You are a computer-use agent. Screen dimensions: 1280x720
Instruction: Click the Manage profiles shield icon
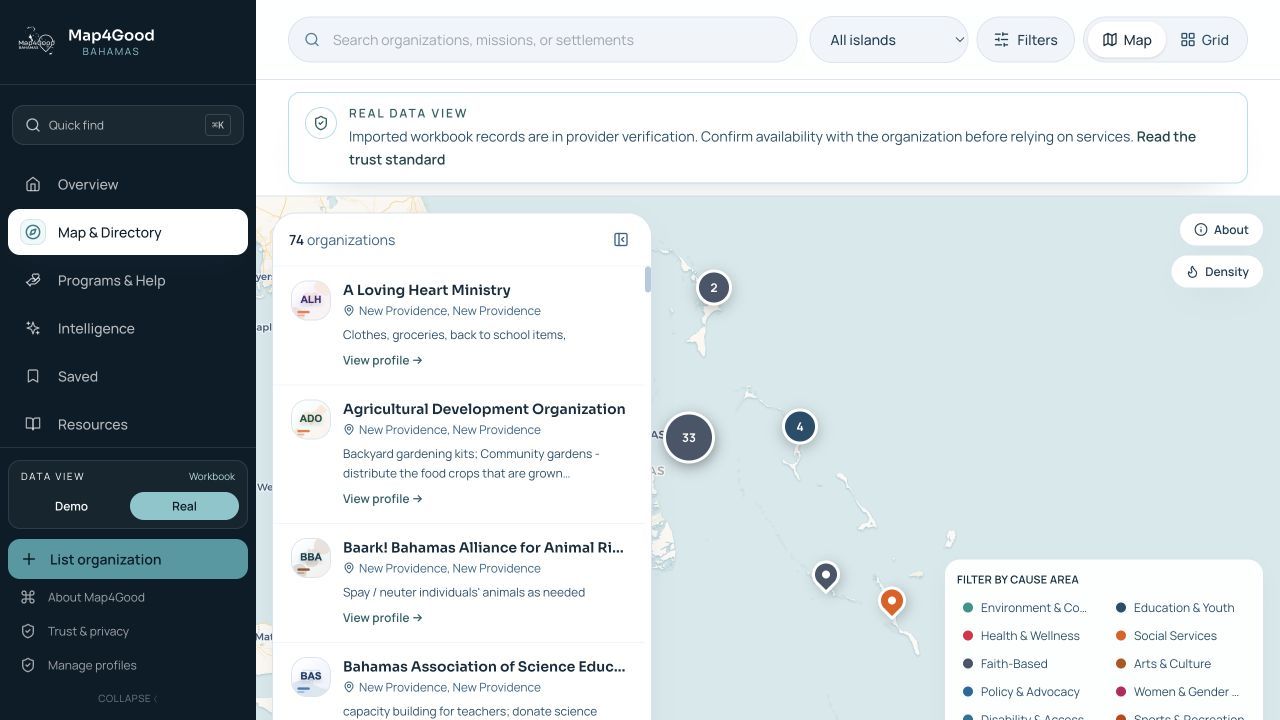[28, 665]
